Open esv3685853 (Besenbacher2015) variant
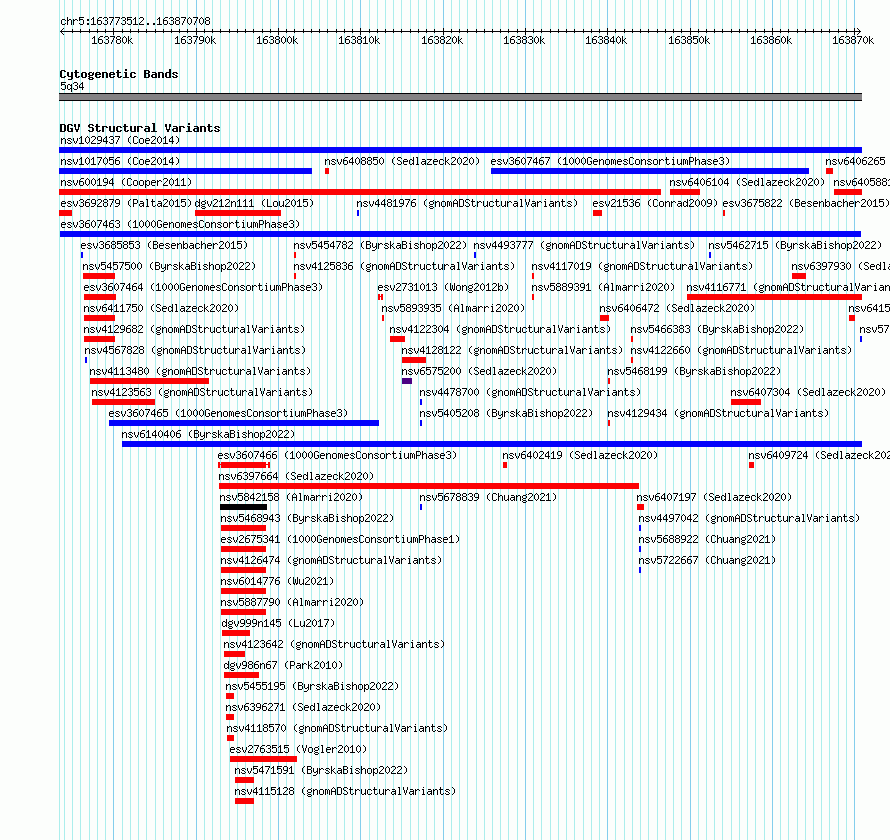 point(164,245)
